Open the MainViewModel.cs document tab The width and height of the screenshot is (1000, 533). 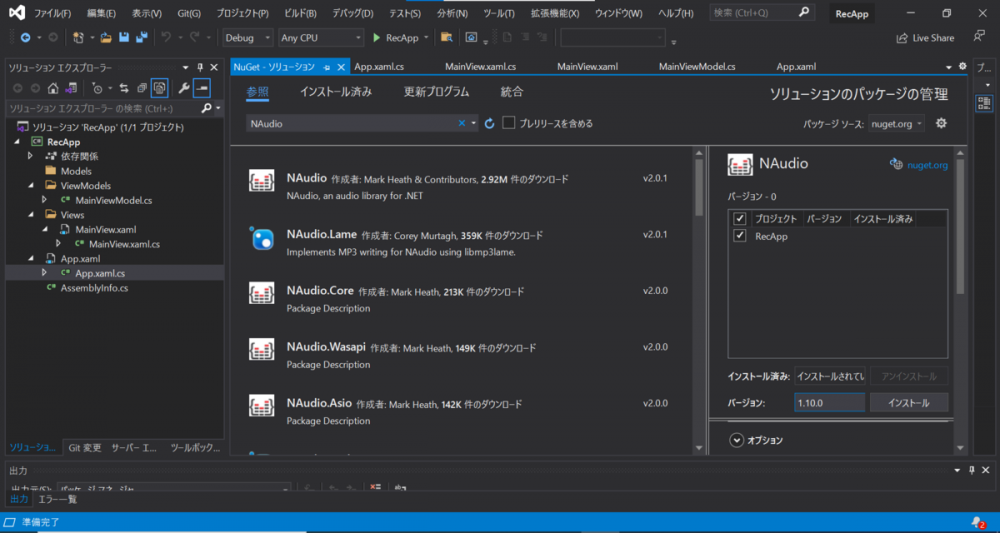[697, 66]
